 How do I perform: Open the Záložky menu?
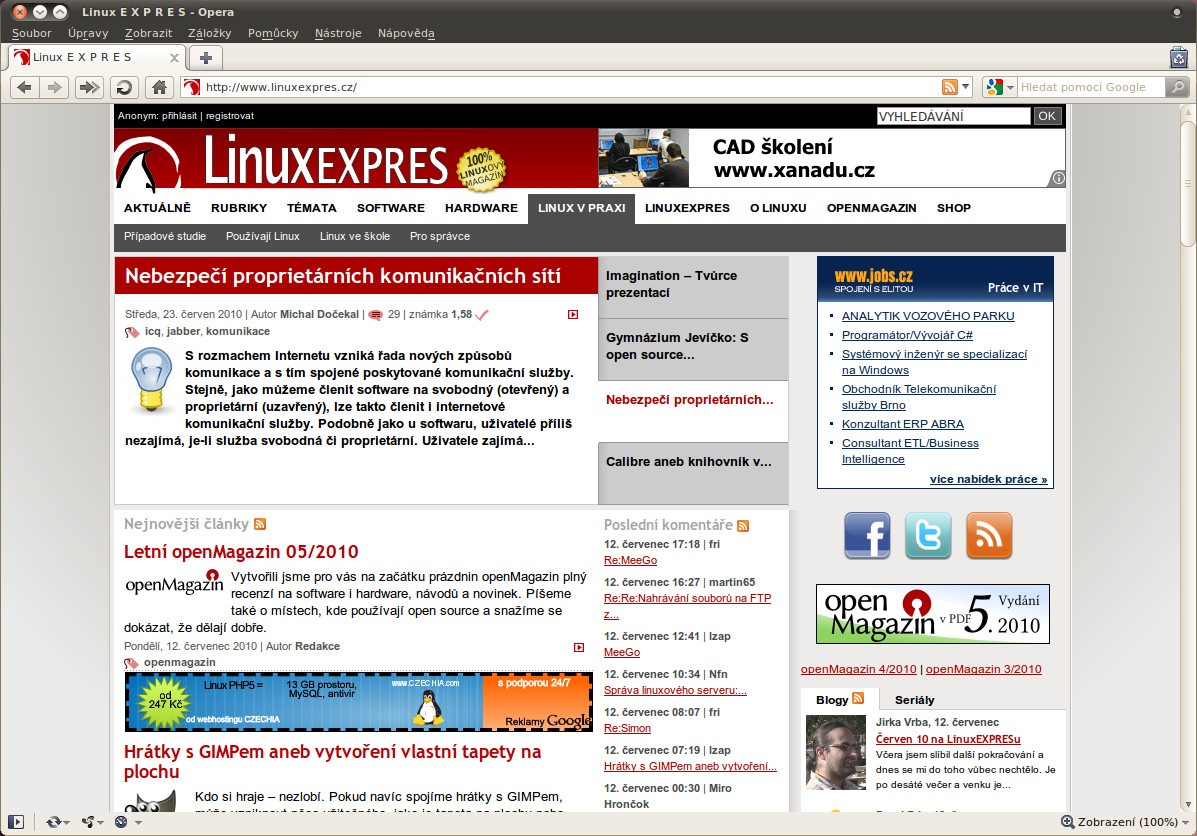coord(209,33)
